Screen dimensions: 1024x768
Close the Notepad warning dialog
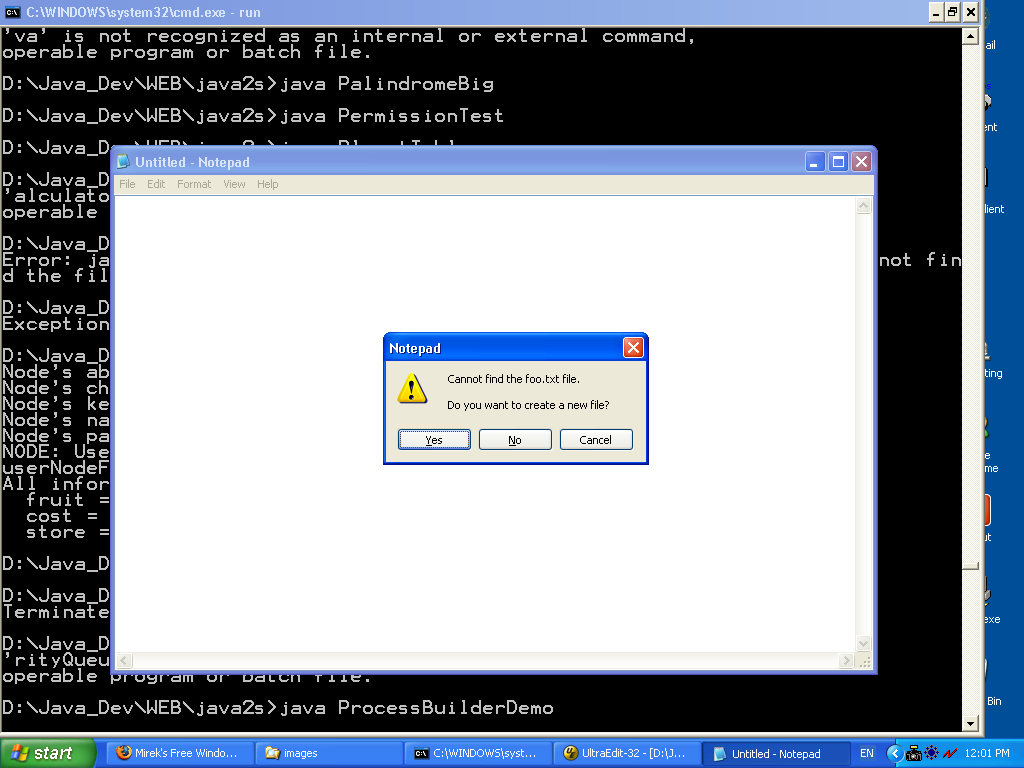click(633, 348)
